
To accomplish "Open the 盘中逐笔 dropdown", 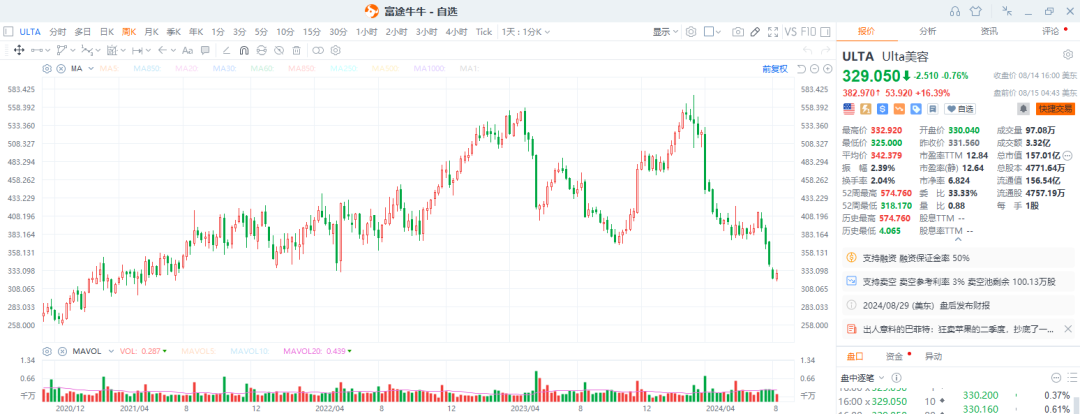I will [x=863, y=378].
